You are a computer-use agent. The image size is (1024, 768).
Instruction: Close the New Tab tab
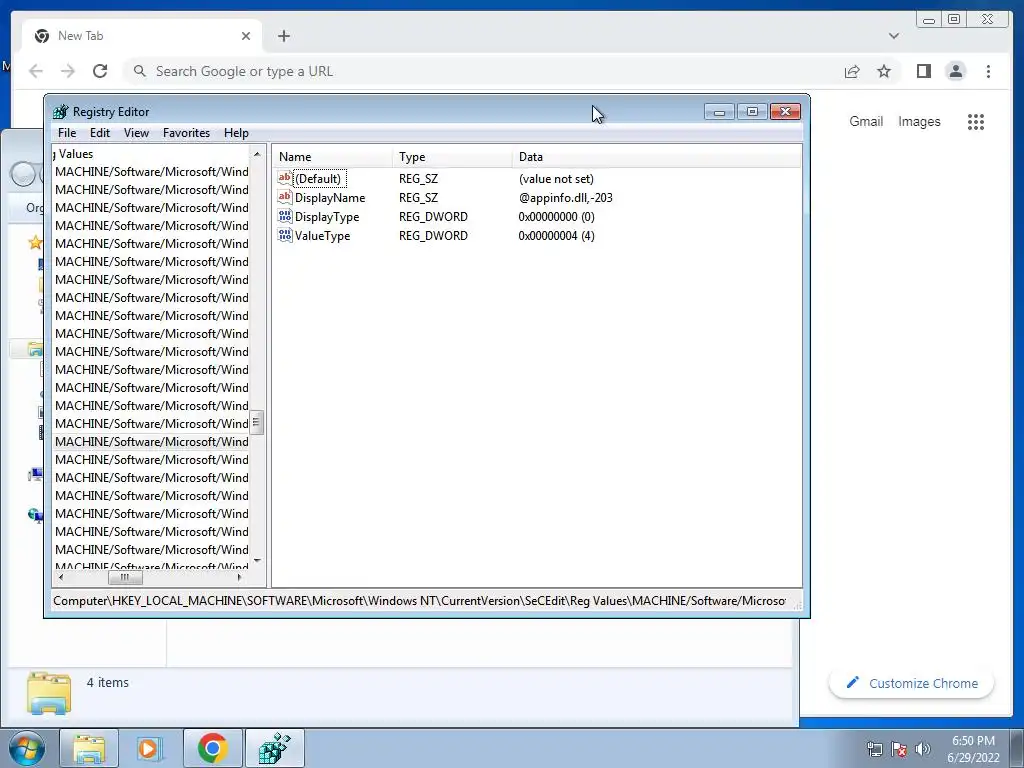pyautogui.click(x=246, y=36)
